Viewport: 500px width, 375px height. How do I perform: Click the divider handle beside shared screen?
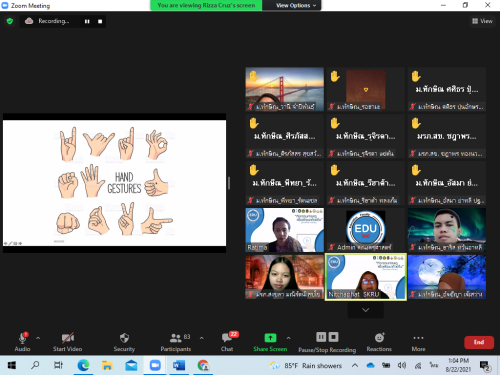click(x=229, y=183)
